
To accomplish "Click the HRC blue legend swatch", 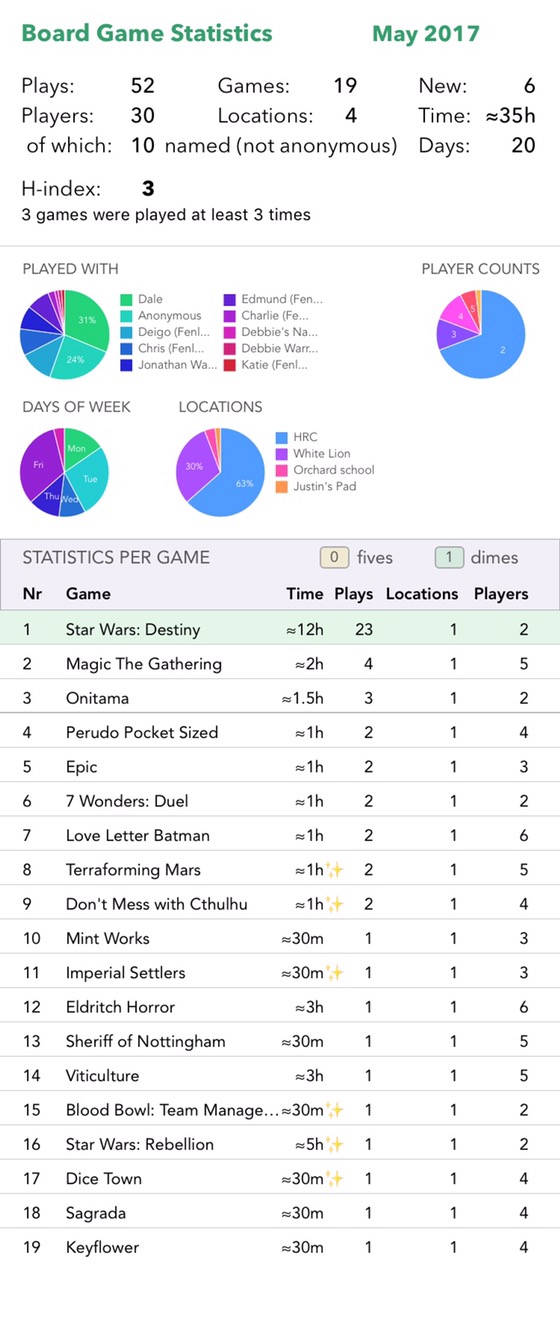I will click(x=281, y=438).
